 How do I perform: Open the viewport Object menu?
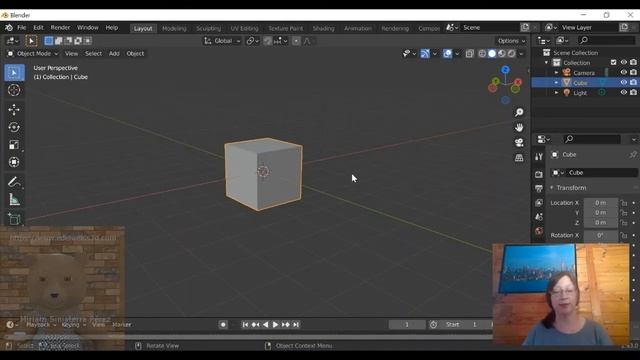(135, 53)
